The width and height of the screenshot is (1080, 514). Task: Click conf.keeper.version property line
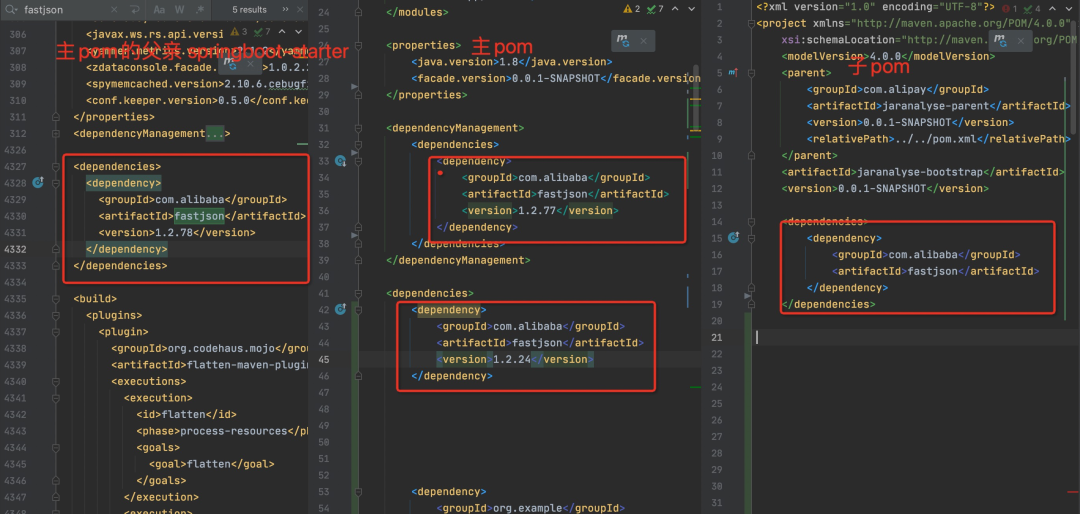click(x=197, y=101)
